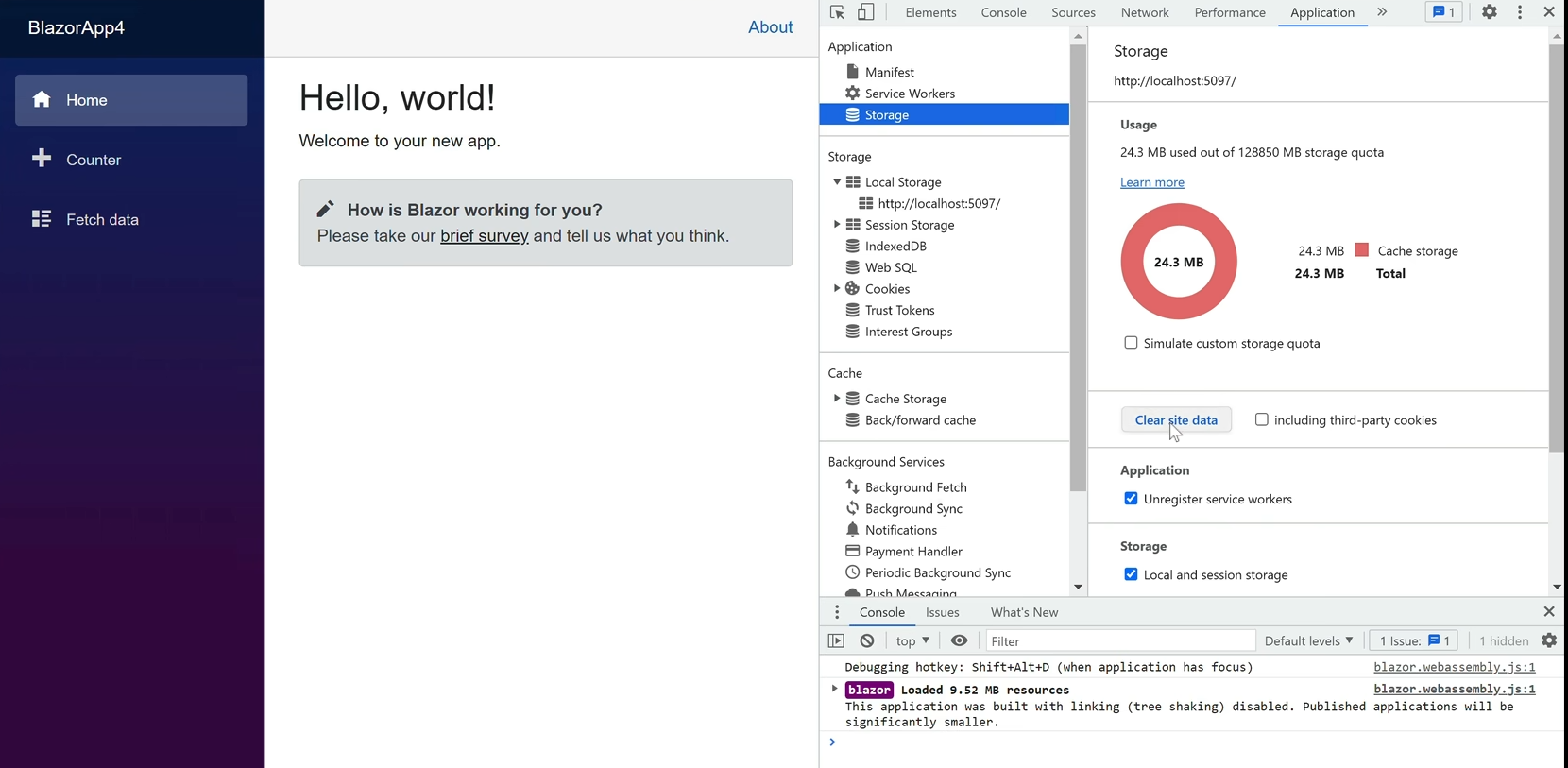Click the Notifications bell icon

(852, 530)
